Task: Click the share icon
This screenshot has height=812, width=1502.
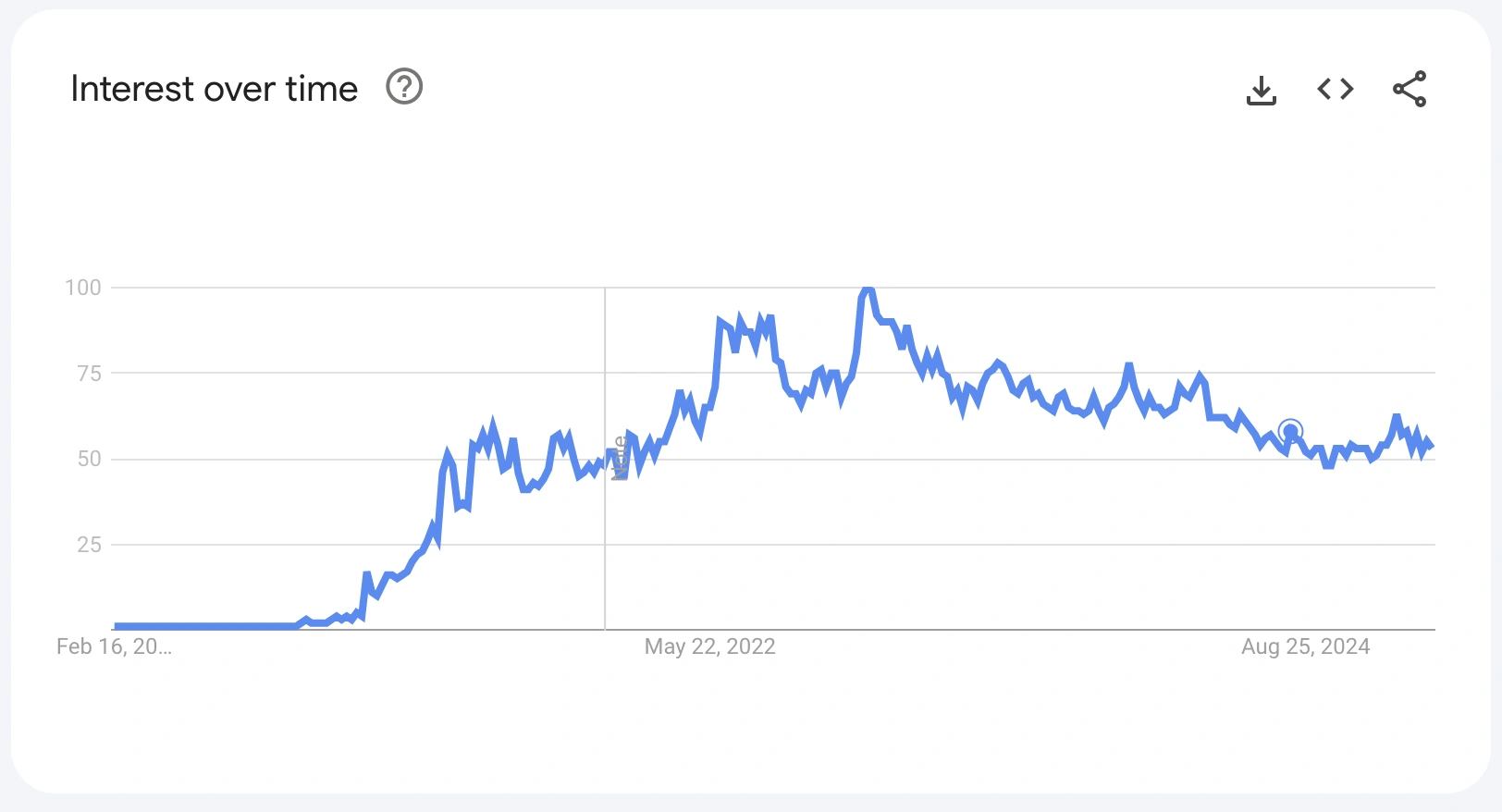Action: click(x=1410, y=89)
